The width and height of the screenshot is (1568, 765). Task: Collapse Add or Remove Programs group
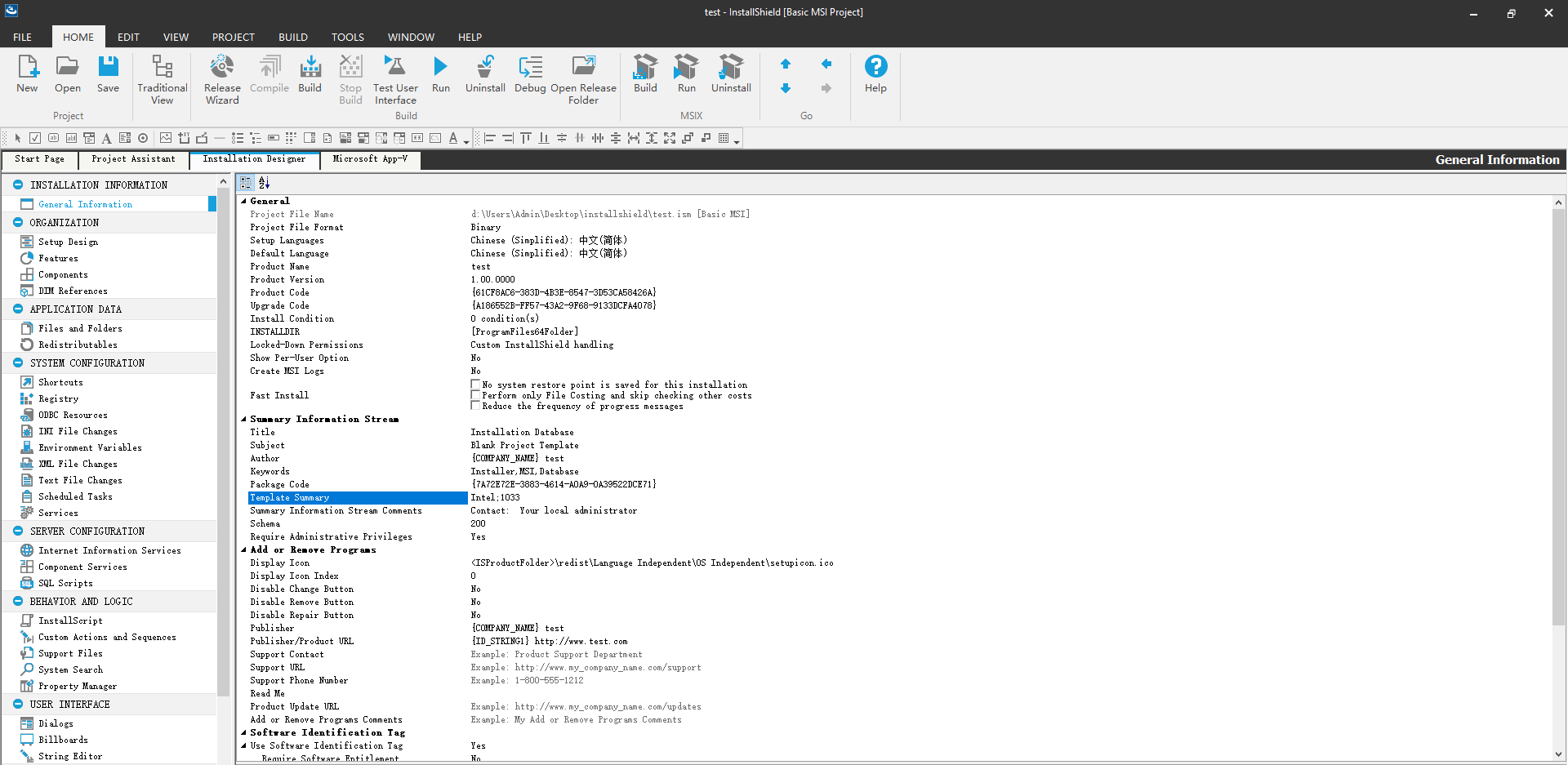point(243,549)
